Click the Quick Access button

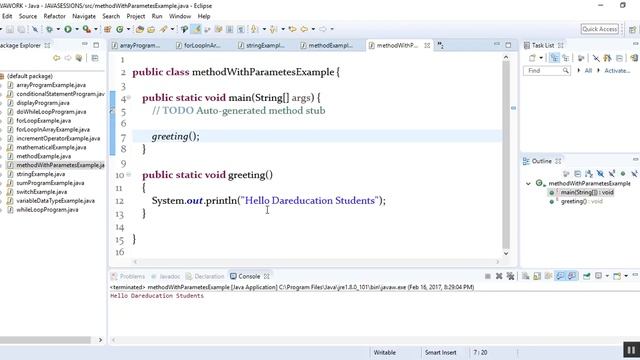(600, 29)
